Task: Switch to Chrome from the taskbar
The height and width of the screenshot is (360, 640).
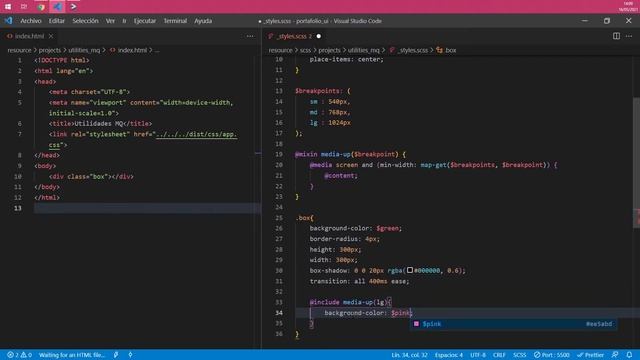Action: coord(41,7)
